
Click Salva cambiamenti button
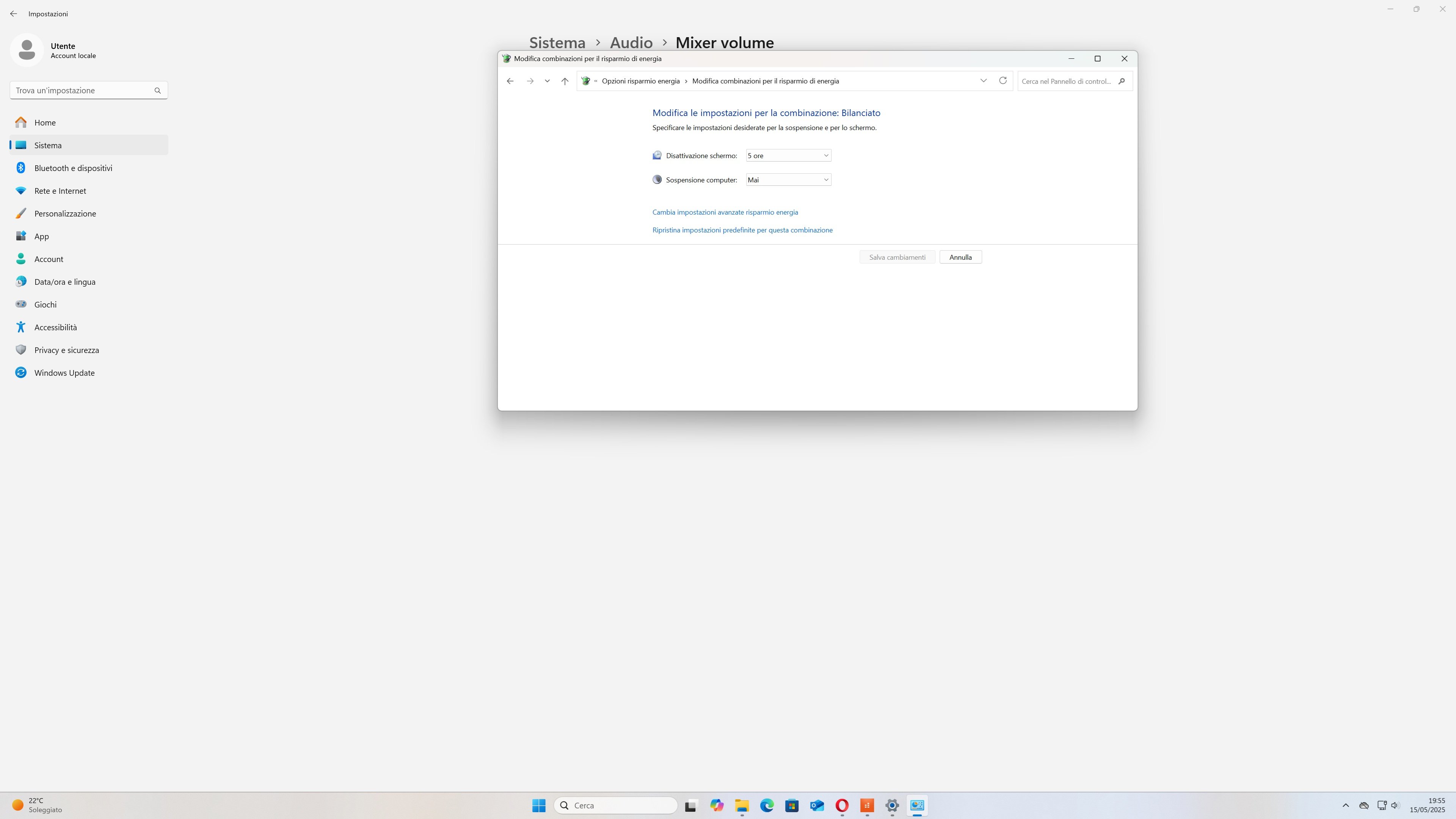click(897, 257)
